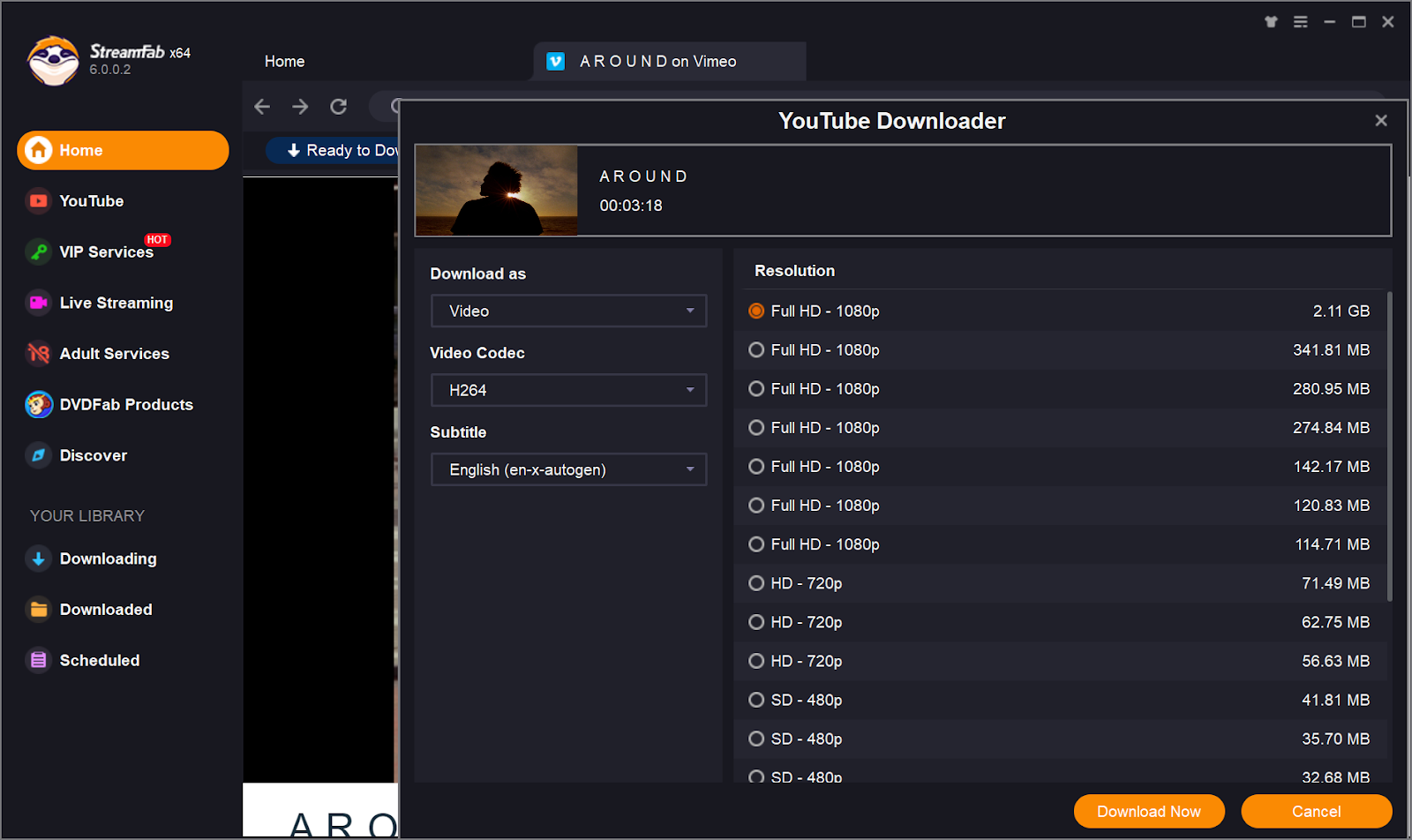Click the Resolution column header
Screen dimensions: 1412x840
794,271
